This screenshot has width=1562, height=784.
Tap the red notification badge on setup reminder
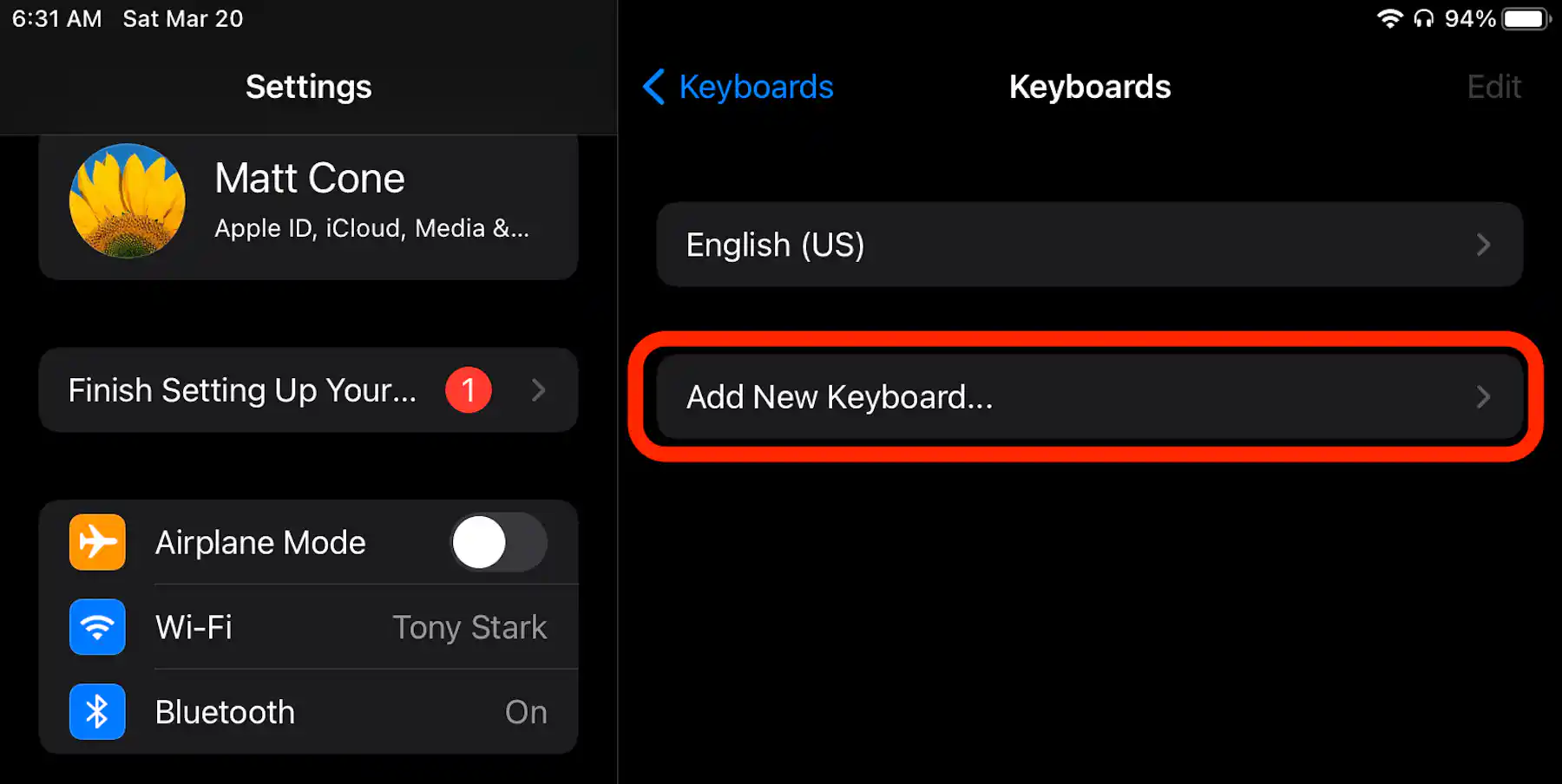click(x=468, y=390)
